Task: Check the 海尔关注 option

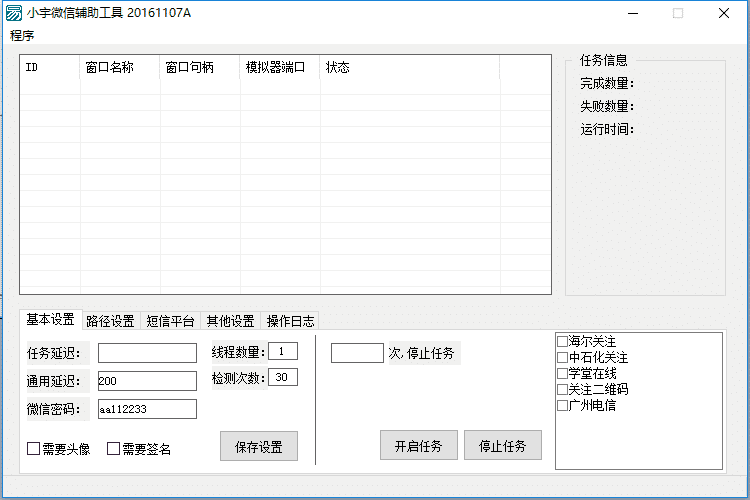Action: point(562,342)
